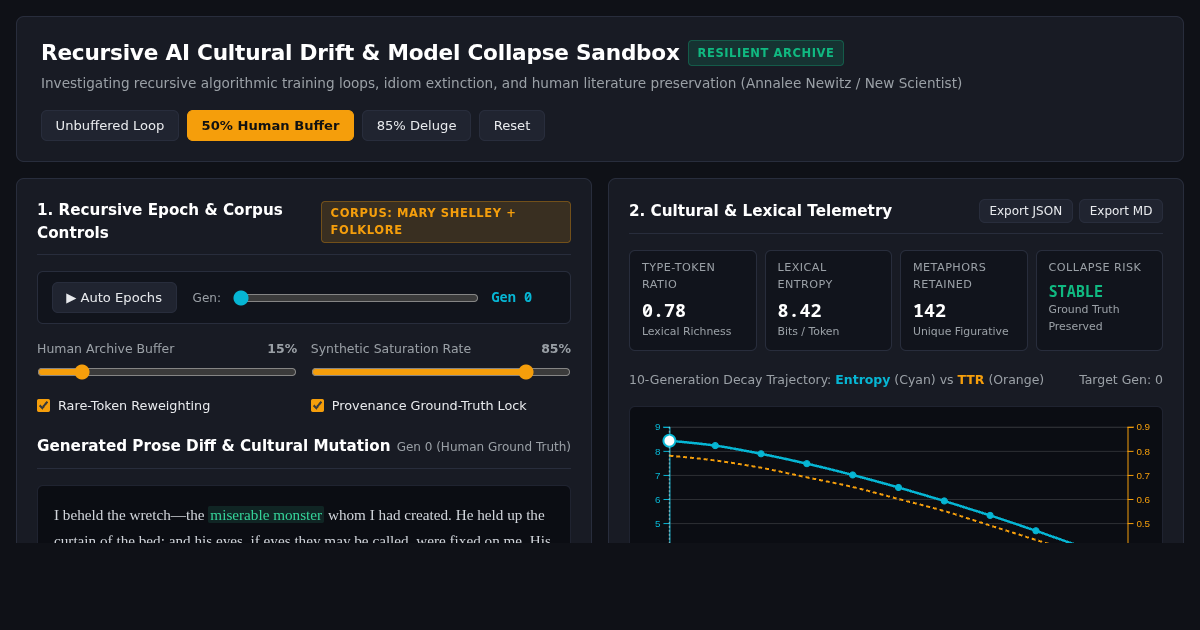This screenshot has width=1200, height=630.
Task: Click the Type-Token Ratio 0.78 card
Action: click(693, 300)
